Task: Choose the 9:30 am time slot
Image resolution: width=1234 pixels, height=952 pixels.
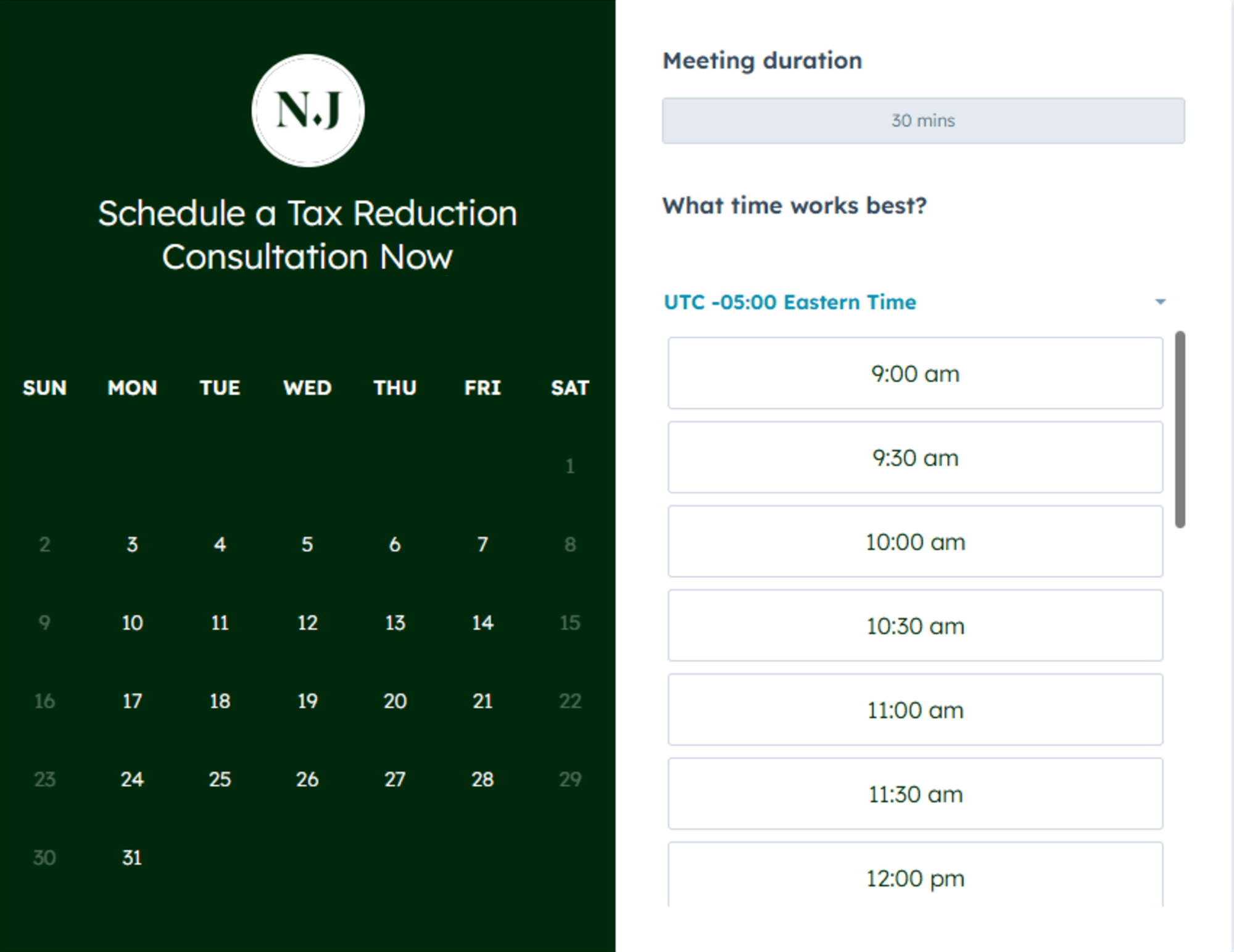Action: click(x=915, y=457)
